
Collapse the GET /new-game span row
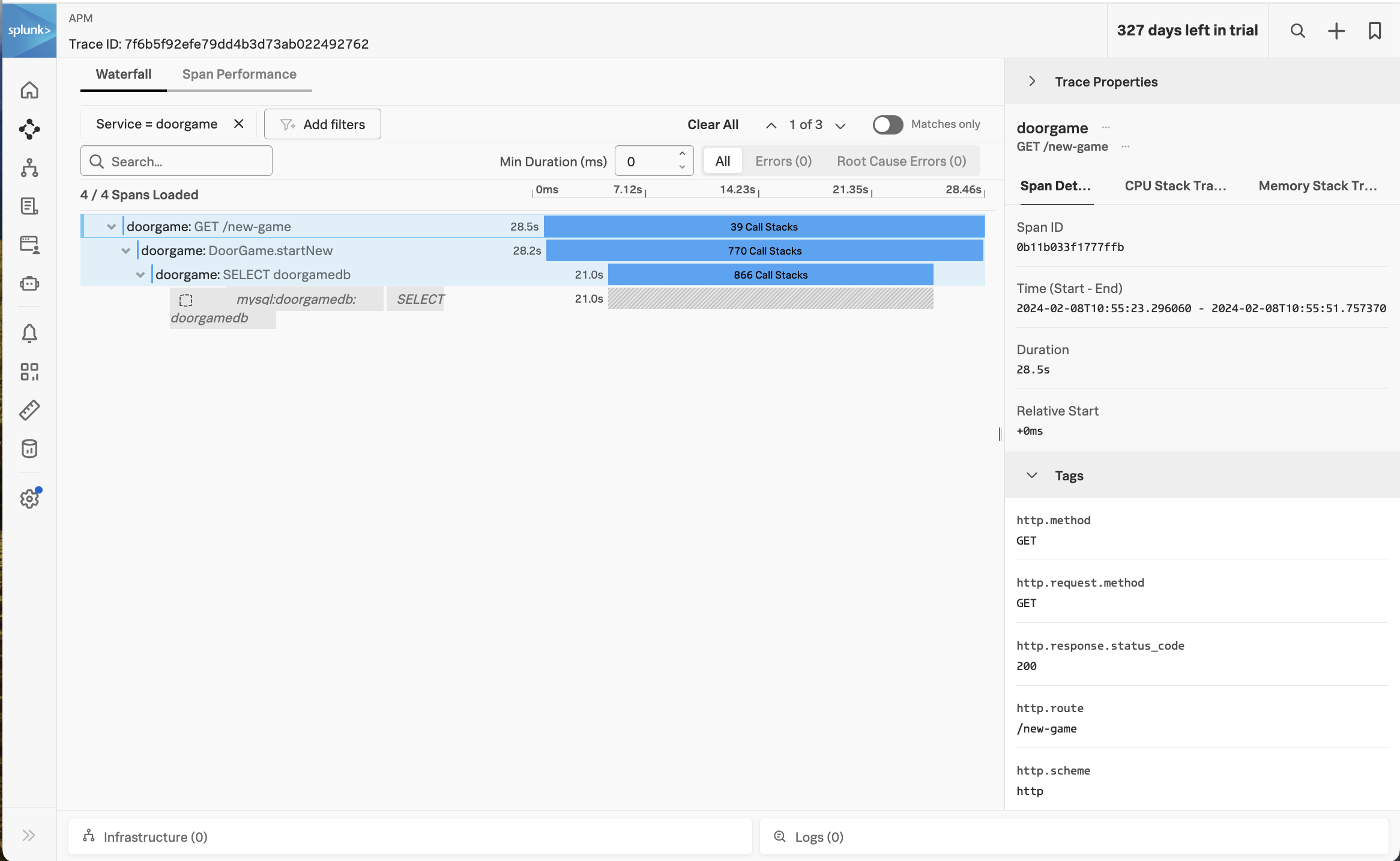[x=111, y=227]
